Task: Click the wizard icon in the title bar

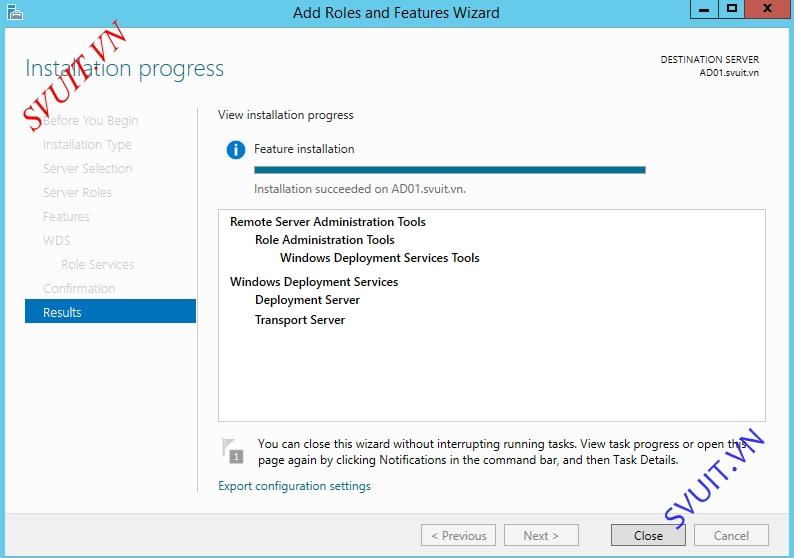Action: click(x=15, y=12)
